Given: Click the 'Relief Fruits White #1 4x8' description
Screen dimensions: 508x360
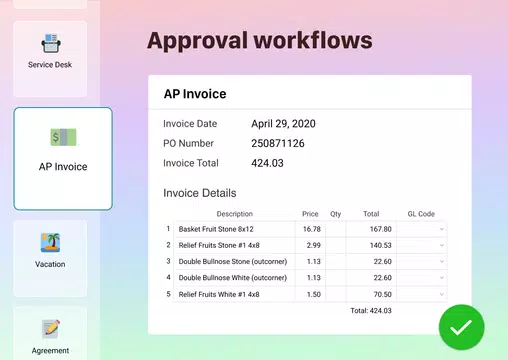Looking at the screenshot, I should [219, 294].
